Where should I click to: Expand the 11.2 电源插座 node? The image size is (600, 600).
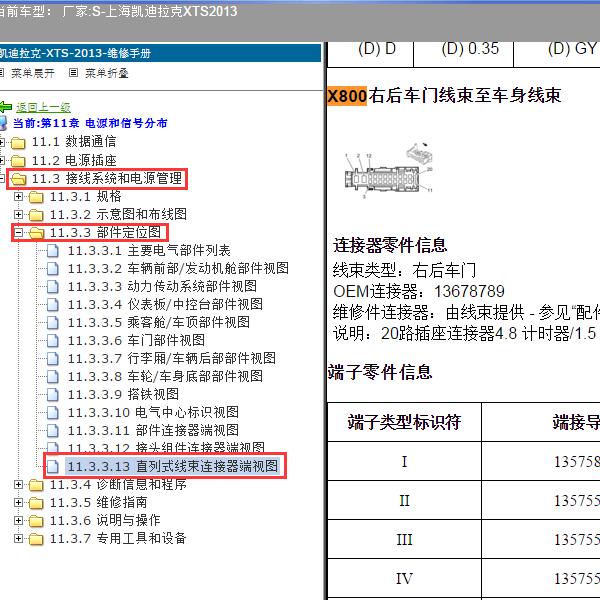[x=2, y=160]
